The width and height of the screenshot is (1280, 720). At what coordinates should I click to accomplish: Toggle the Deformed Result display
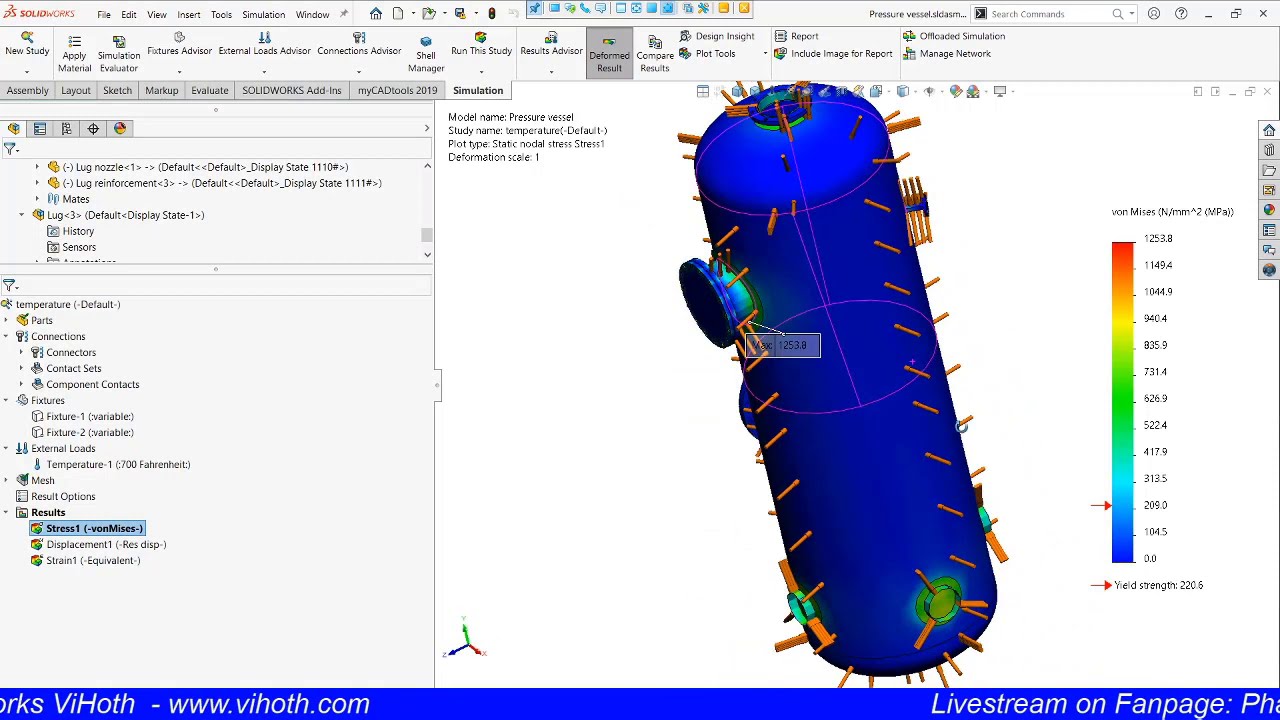tap(609, 52)
